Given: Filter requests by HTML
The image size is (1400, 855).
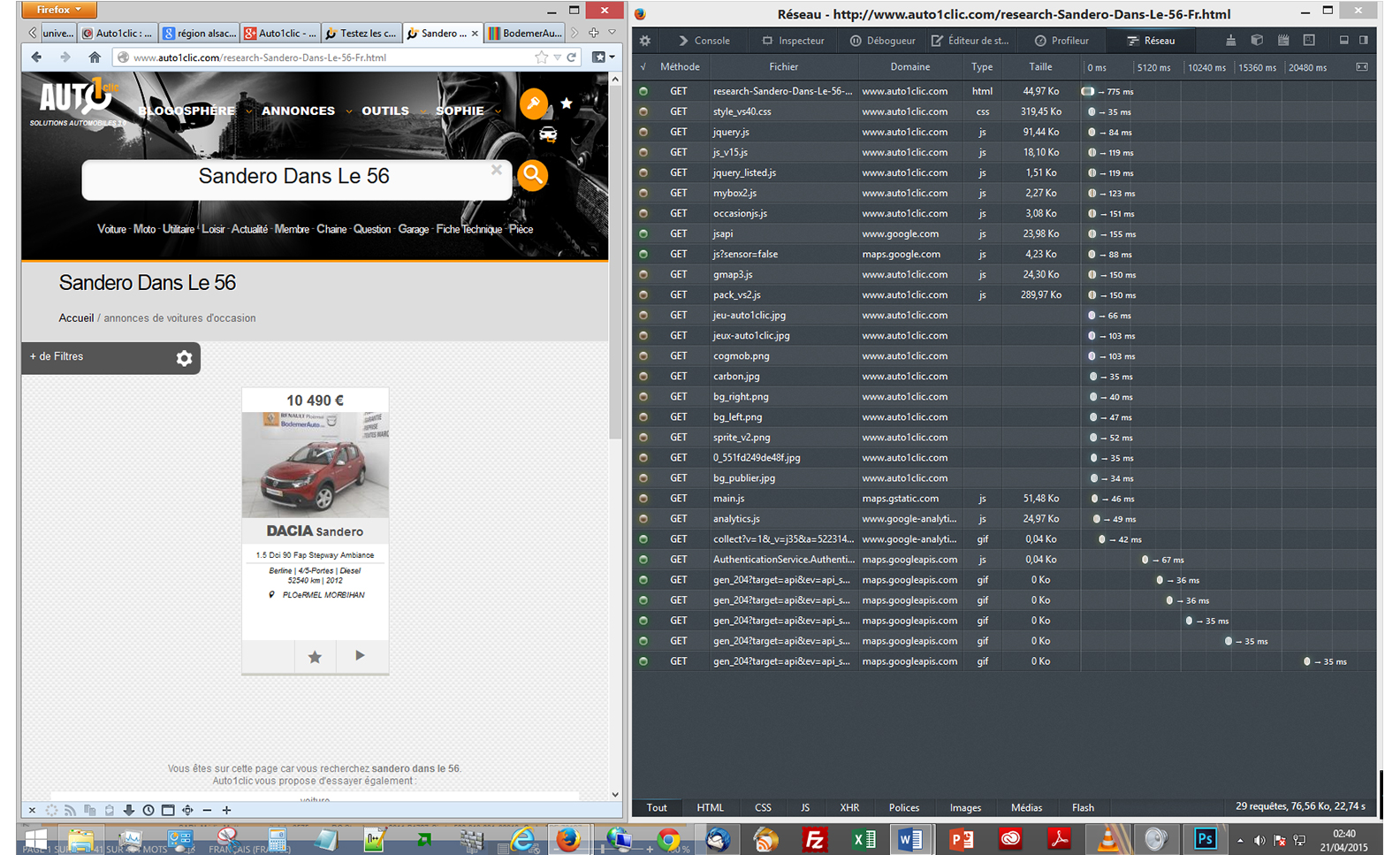Looking at the screenshot, I should coord(711,807).
